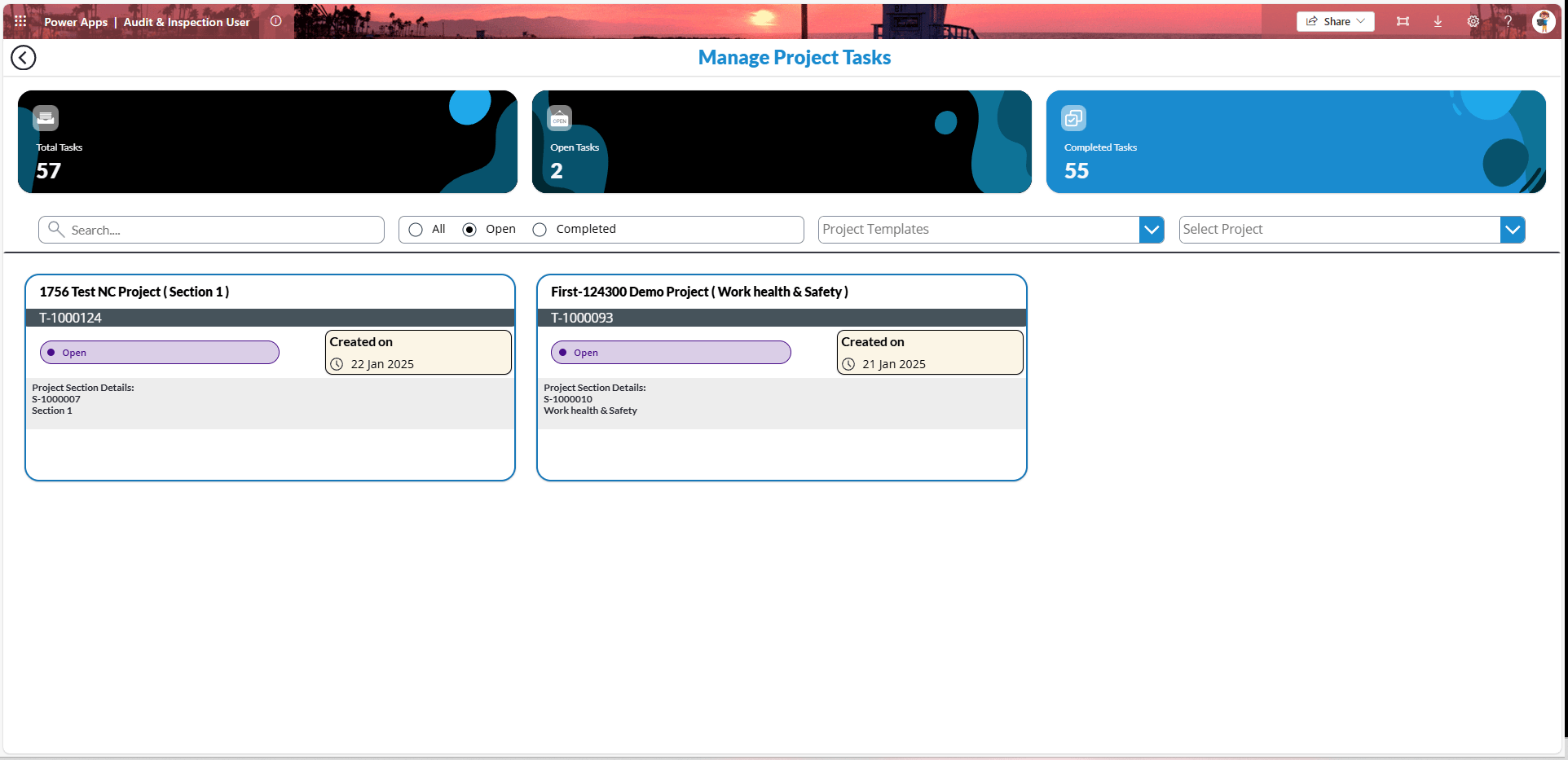Open the settings gear
Viewport: 1568px width, 760px height.
(x=1473, y=21)
